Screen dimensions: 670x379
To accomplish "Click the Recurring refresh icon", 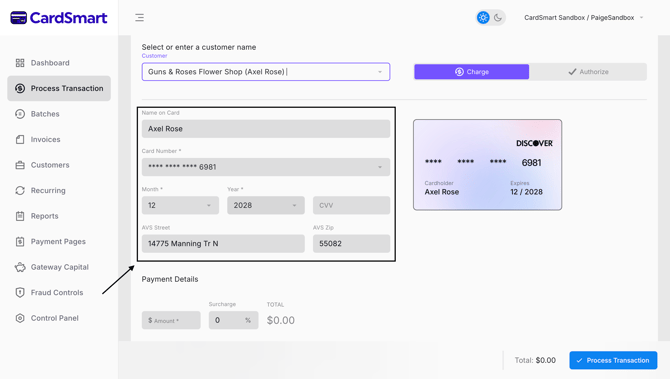I will coord(20,191).
